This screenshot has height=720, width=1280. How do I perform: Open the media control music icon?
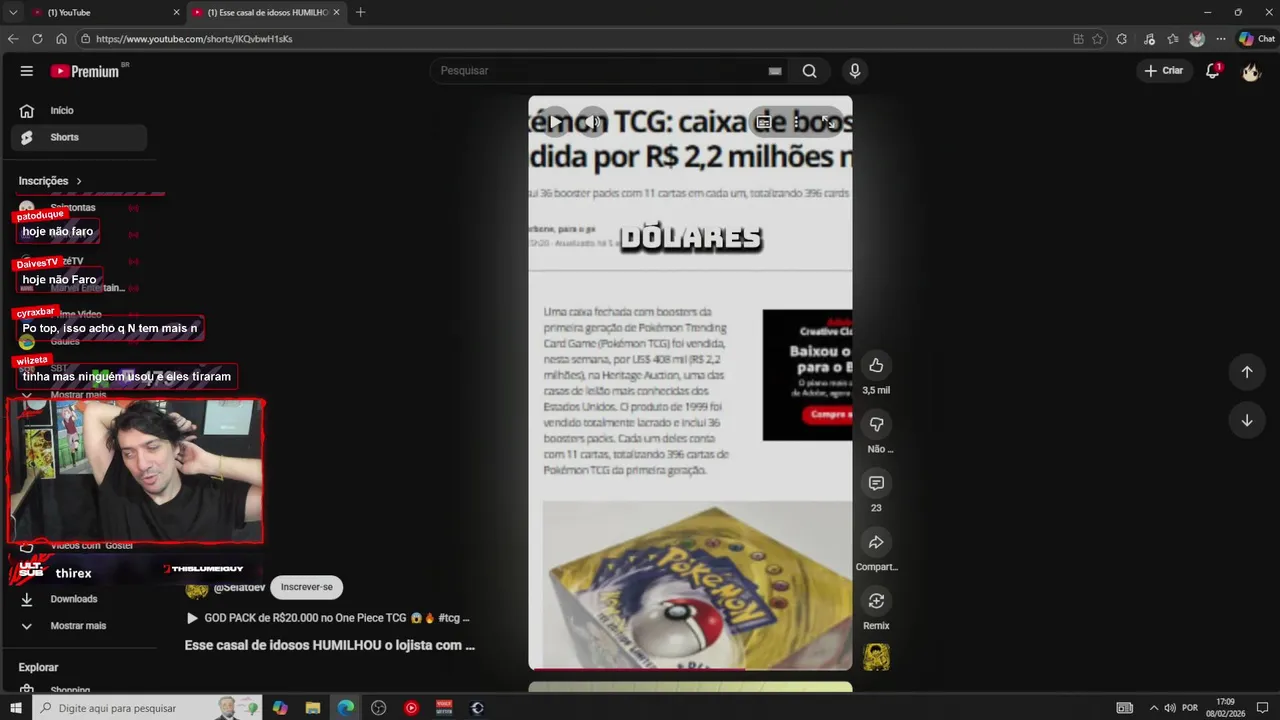point(1149,39)
